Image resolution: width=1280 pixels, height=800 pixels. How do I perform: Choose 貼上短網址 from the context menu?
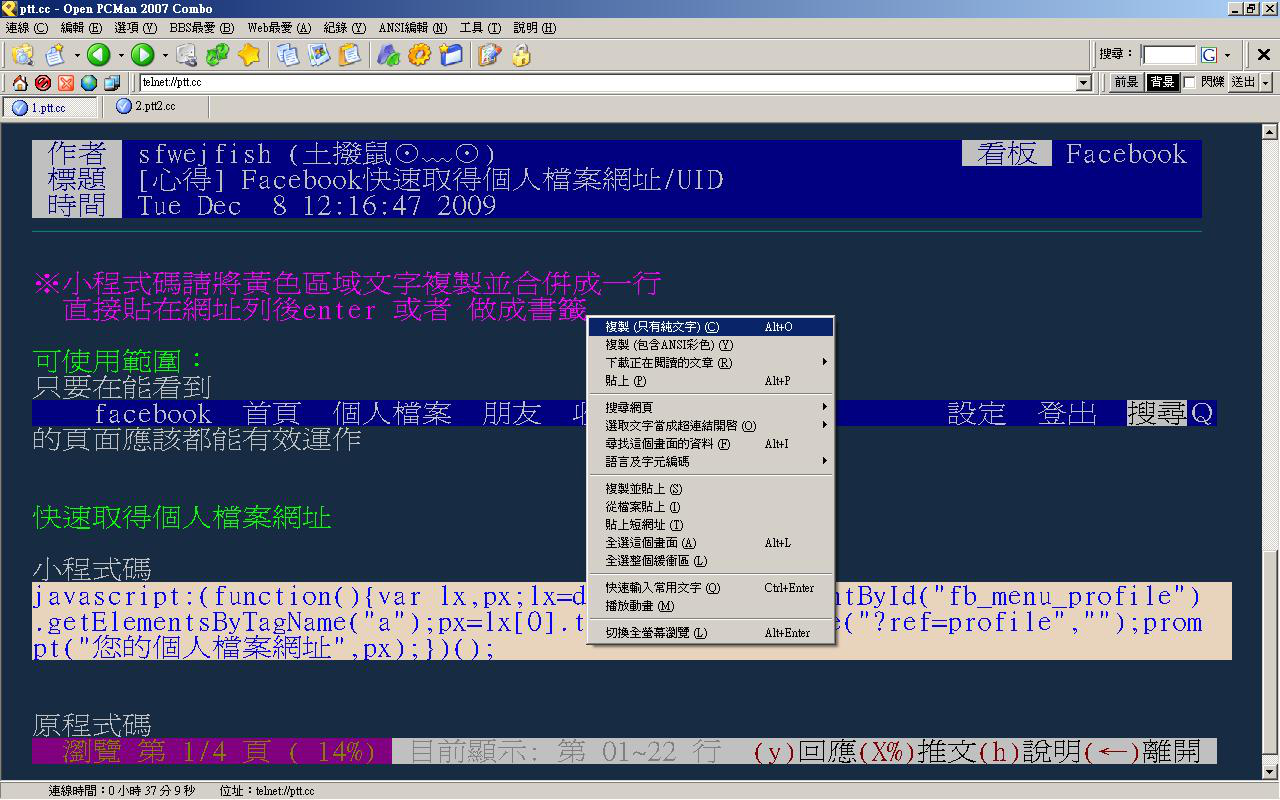tap(711, 525)
